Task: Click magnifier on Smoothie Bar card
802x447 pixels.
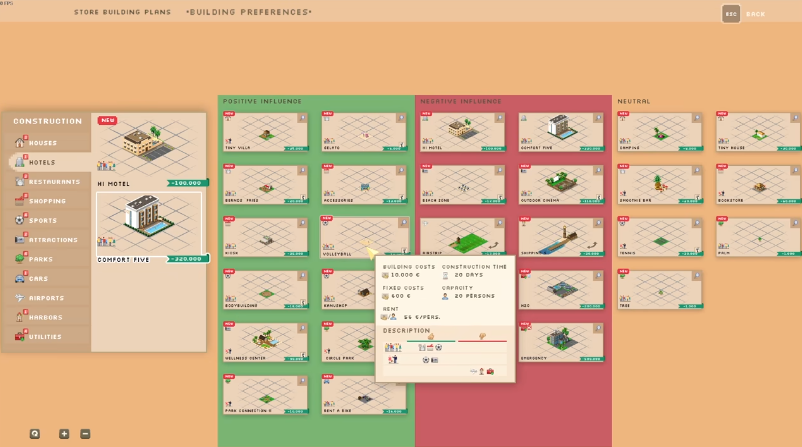Action: click(x=697, y=170)
